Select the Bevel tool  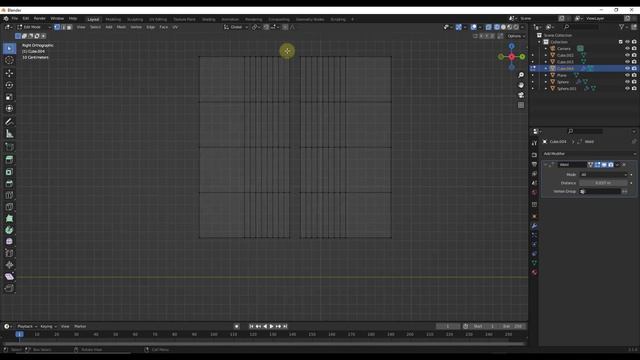pyautogui.click(x=9, y=184)
